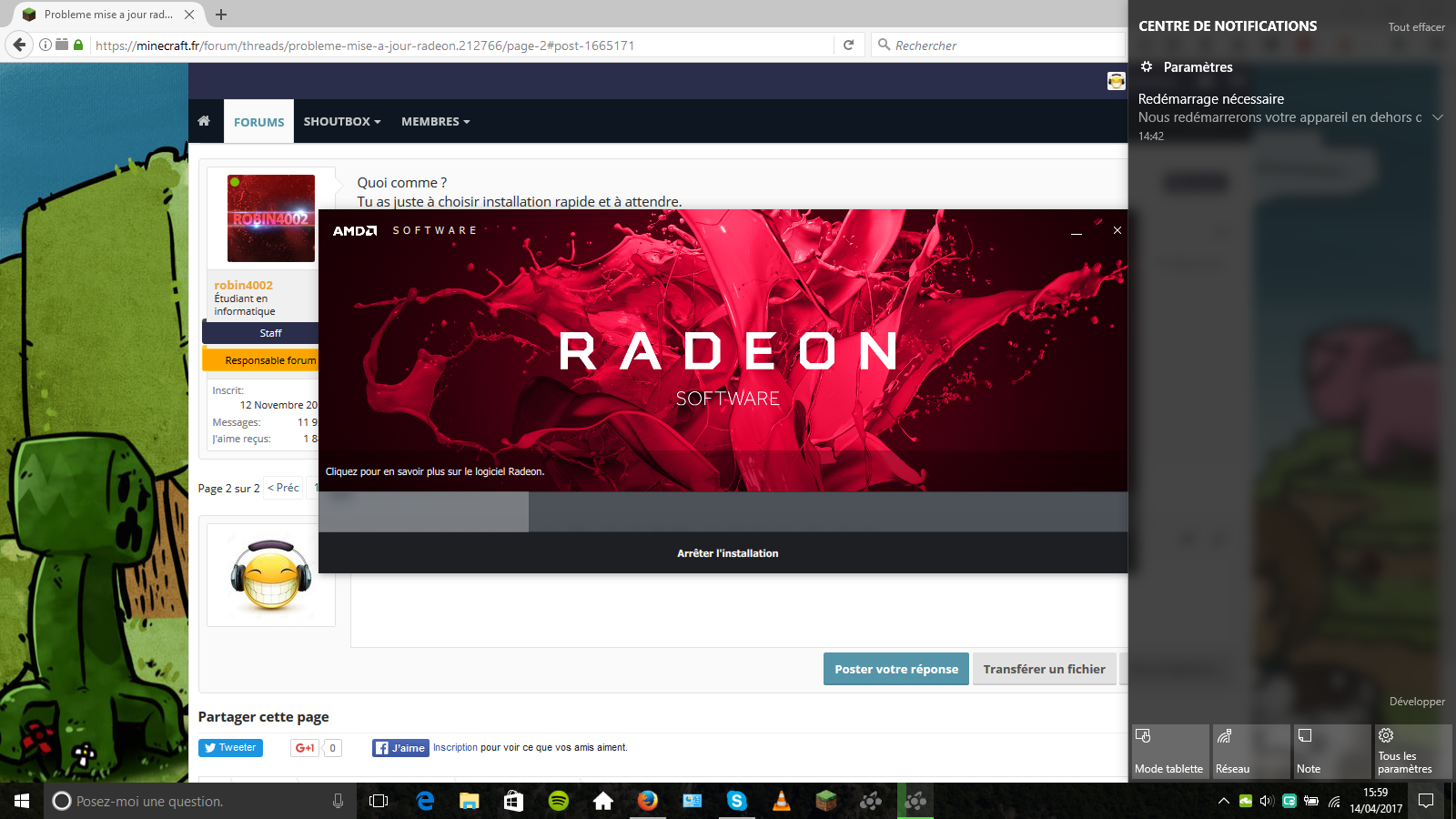
Task: Go back with the browser back arrow
Action: click(x=19, y=45)
